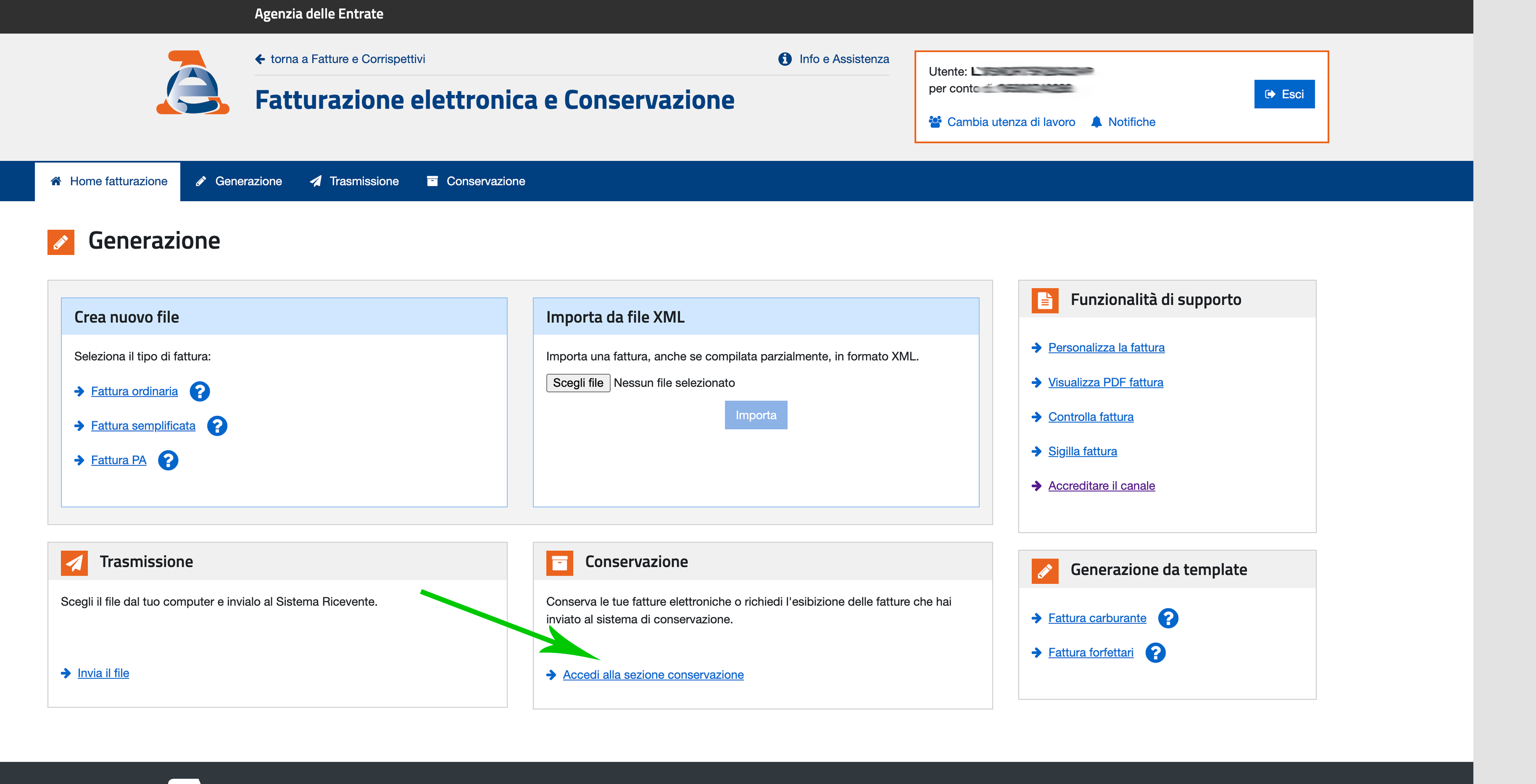Click the Info e Assistenza icon
The height and width of the screenshot is (784, 1536).
point(785,59)
